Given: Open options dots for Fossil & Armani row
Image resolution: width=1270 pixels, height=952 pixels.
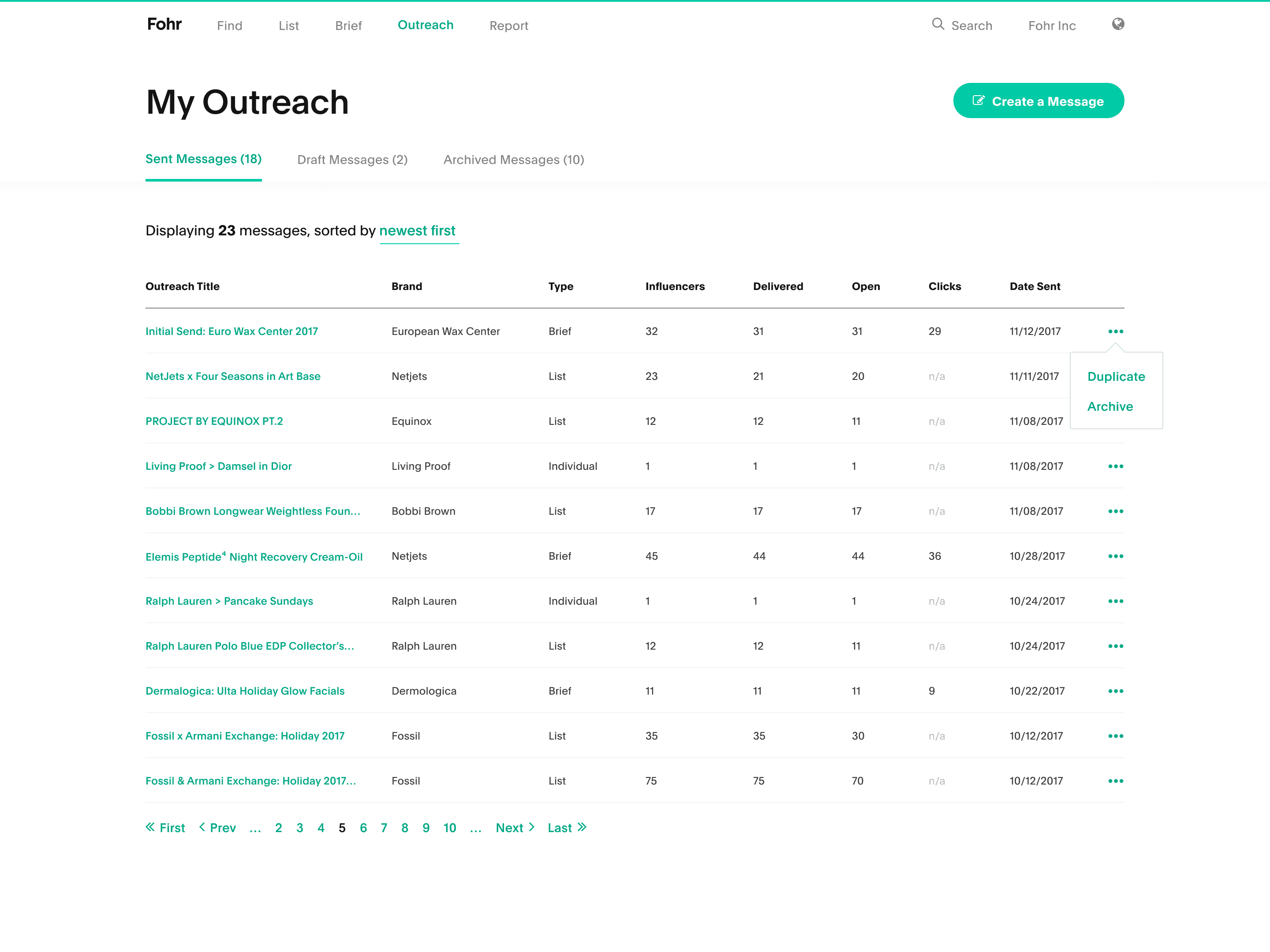Looking at the screenshot, I should point(1116,781).
